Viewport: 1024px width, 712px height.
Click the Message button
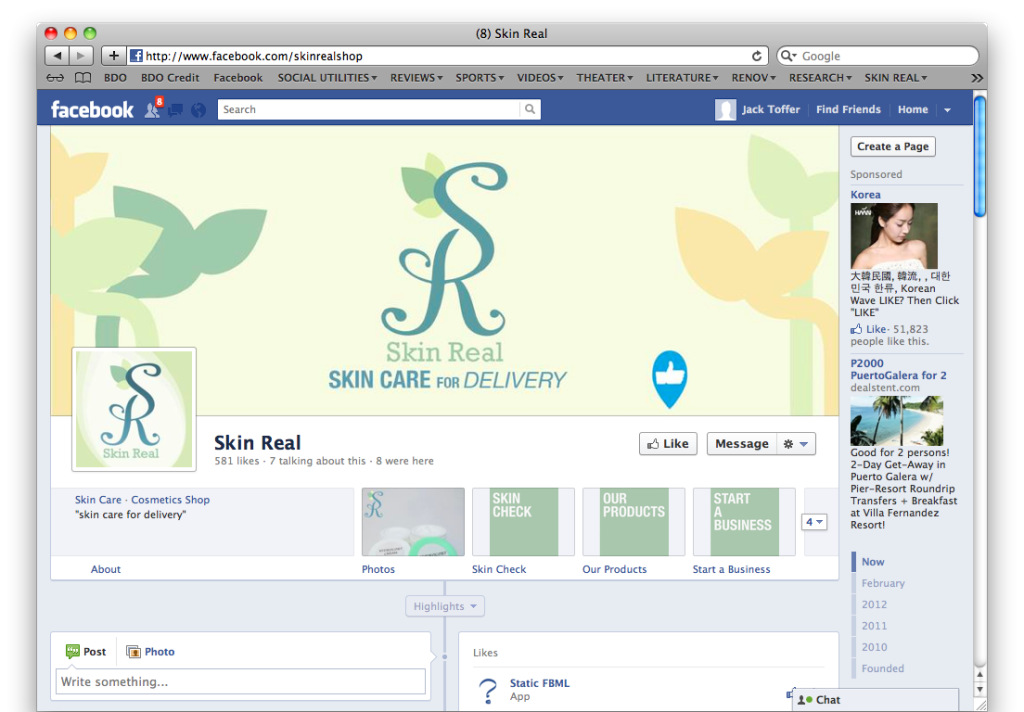pos(742,444)
